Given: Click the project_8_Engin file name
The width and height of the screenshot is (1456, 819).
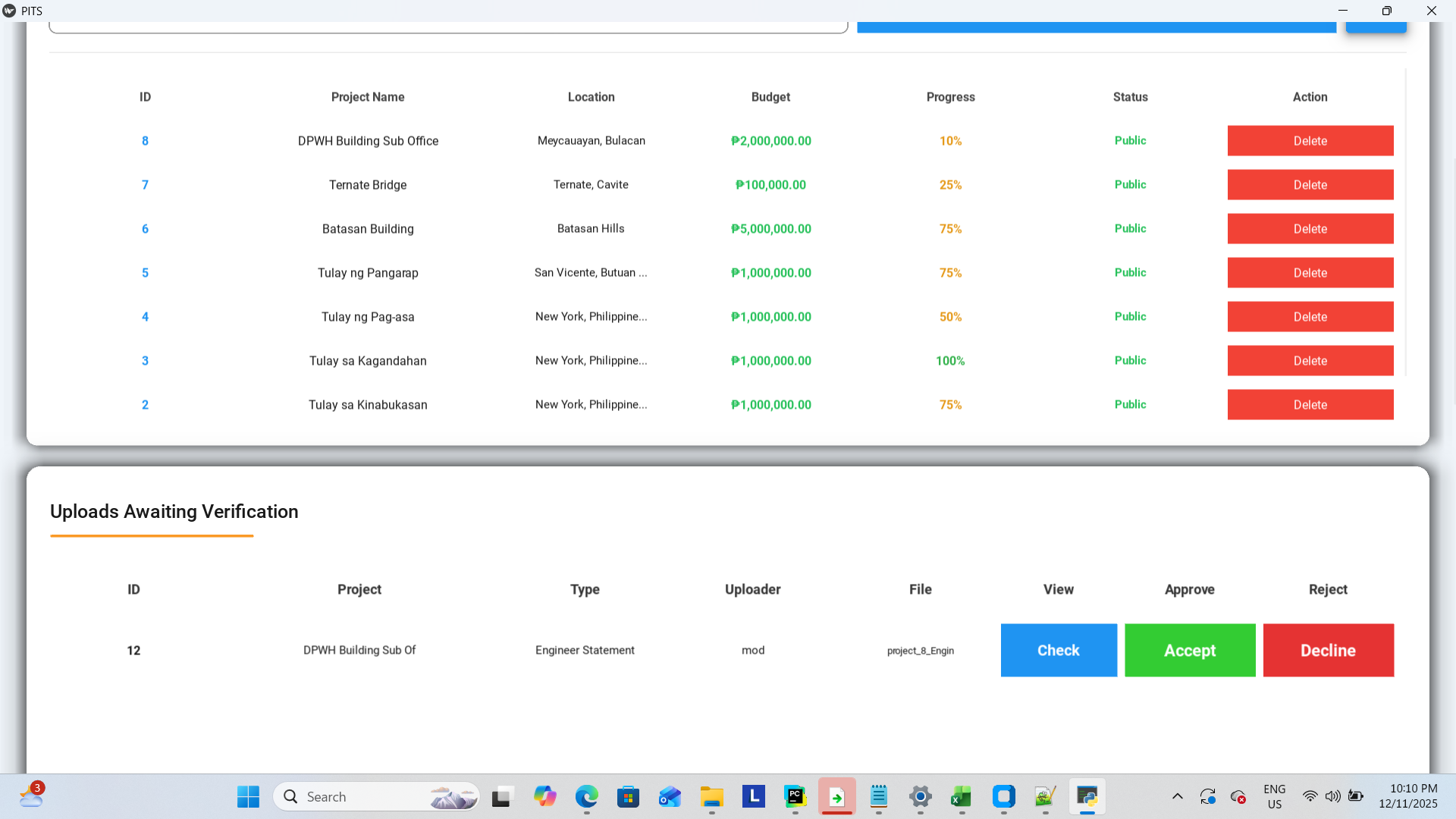Looking at the screenshot, I should 921,651.
